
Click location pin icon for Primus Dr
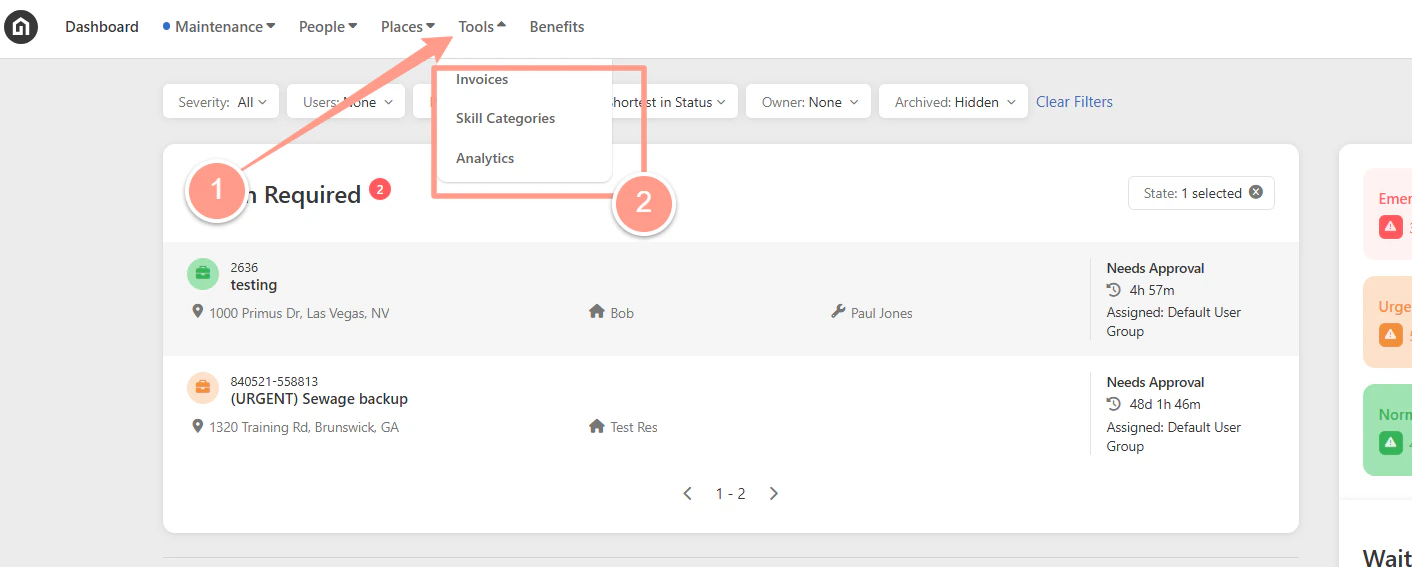point(197,312)
